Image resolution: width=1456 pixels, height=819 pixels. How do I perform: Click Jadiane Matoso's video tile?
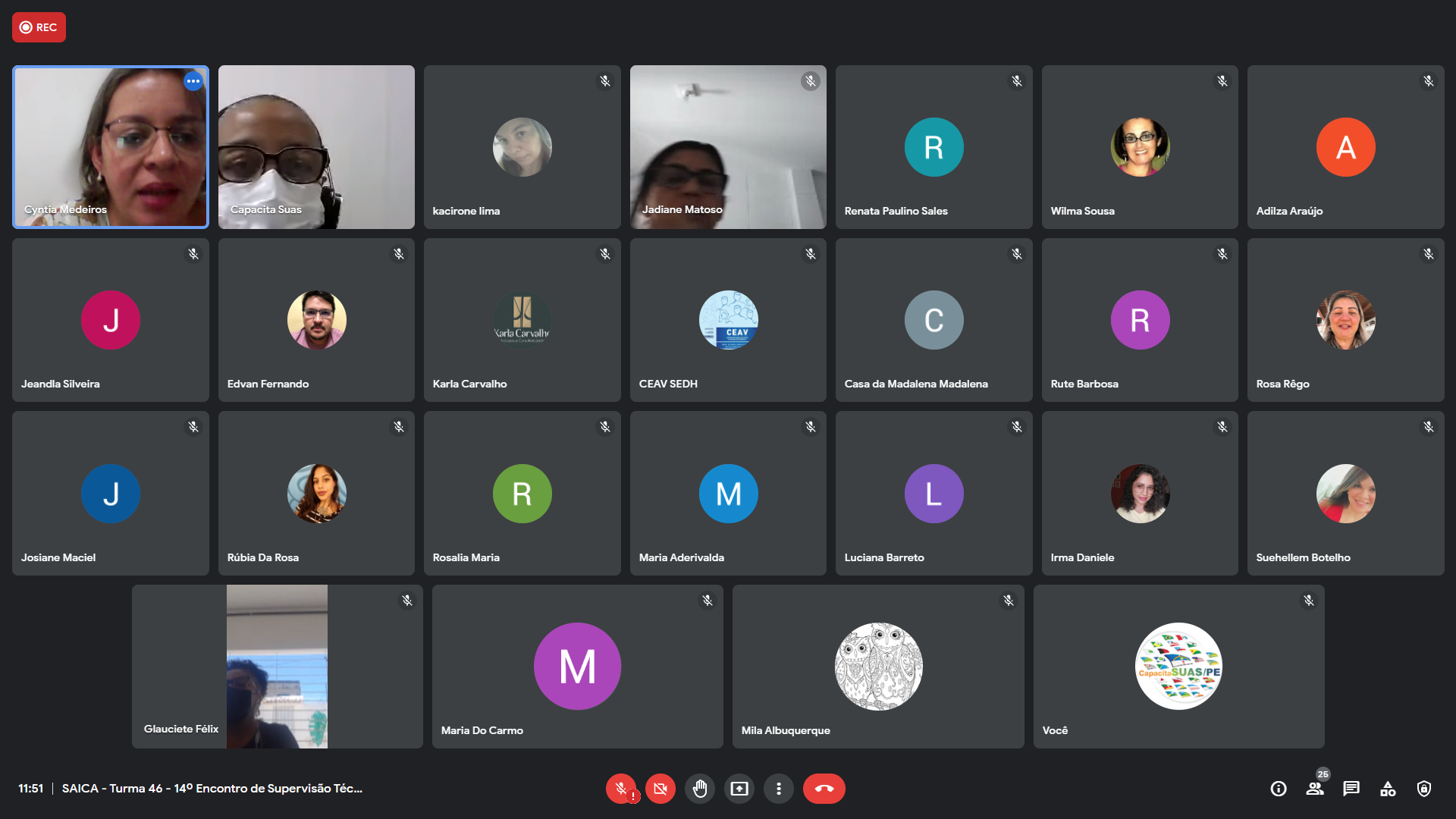[x=728, y=146]
